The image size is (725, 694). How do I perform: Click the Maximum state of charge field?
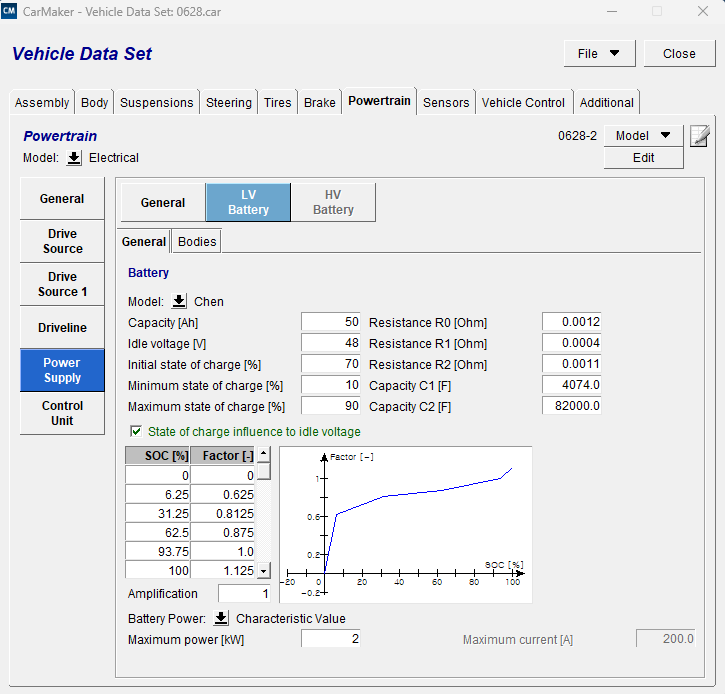pyautogui.click(x=330, y=406)
